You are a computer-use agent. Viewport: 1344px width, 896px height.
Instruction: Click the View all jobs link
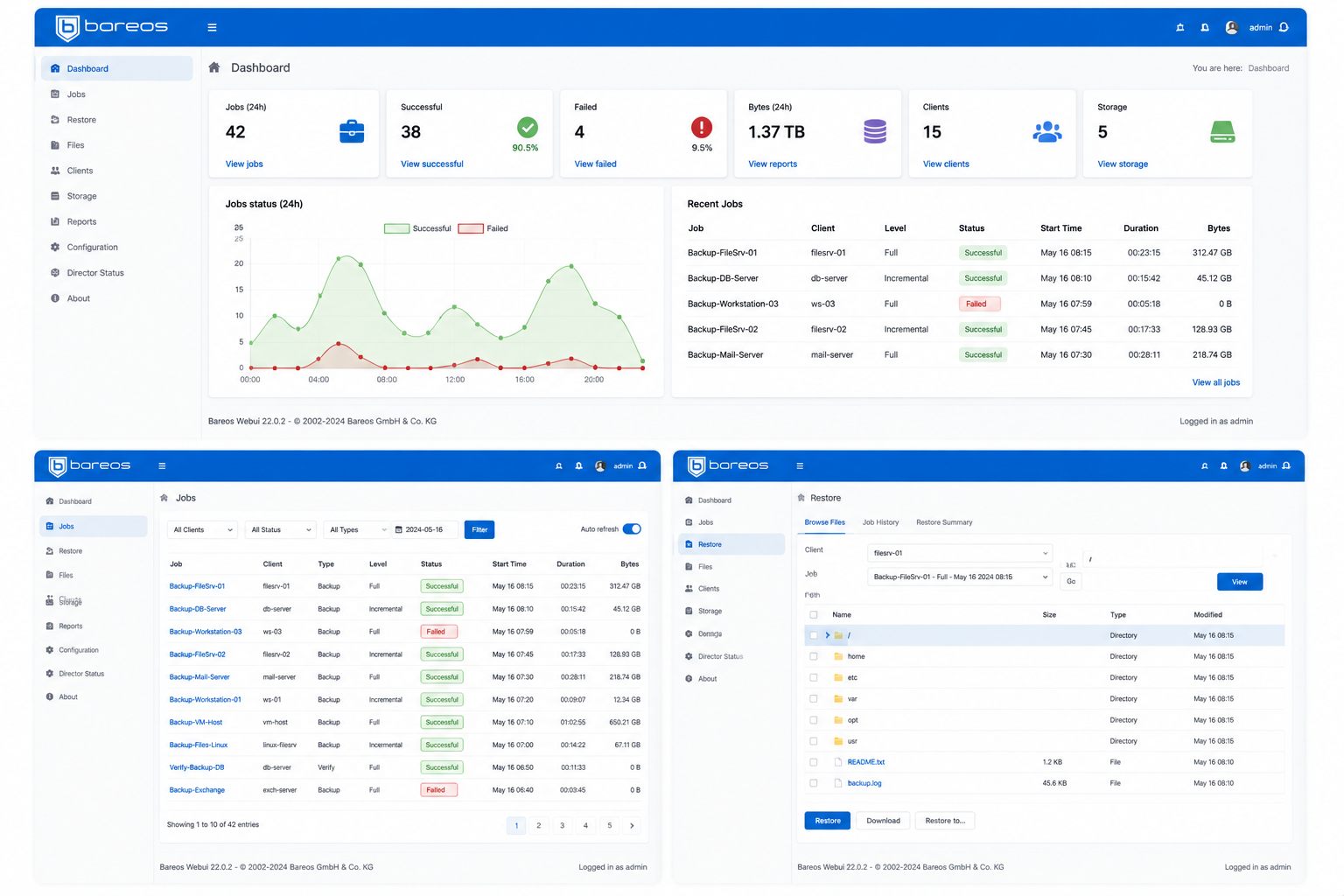pos(1215,382)
